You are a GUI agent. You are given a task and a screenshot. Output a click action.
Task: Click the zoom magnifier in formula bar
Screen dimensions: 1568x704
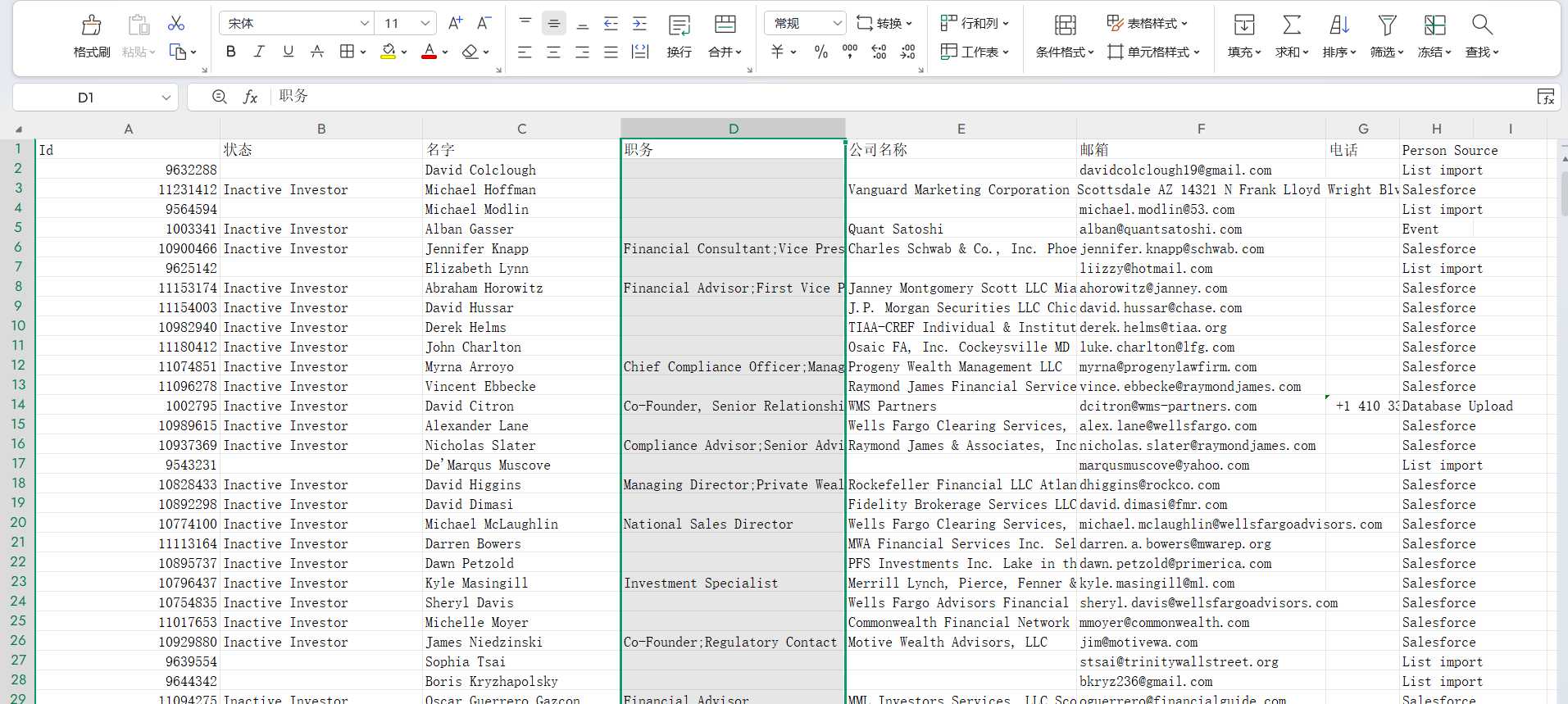tap(219, 97)
